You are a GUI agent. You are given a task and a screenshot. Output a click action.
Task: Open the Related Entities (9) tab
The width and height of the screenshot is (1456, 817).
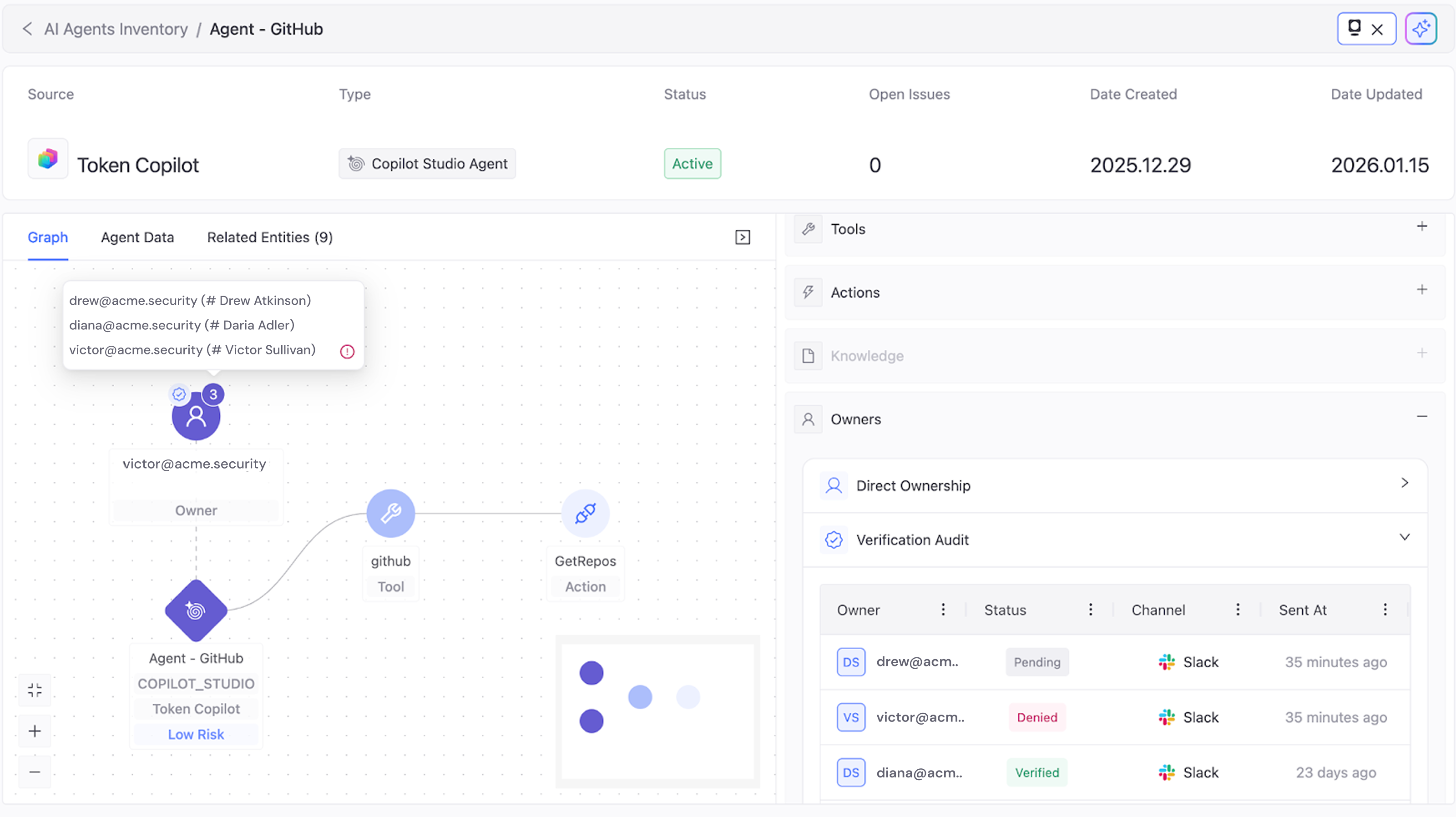click(270, 237)
